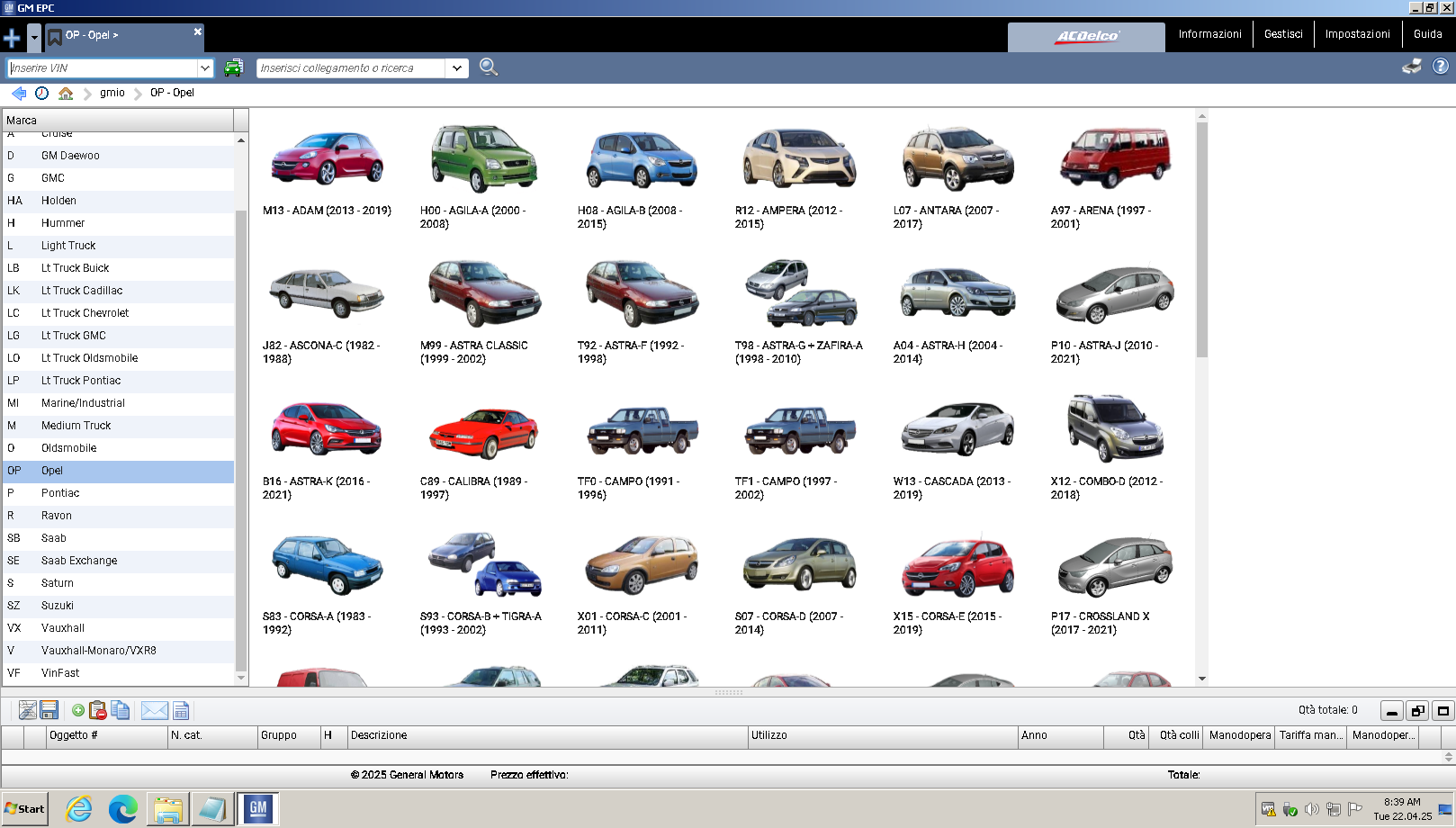Select Vauxhall in the Marca list
This screenshot has width=1456, height=828.
click(119, 628)
